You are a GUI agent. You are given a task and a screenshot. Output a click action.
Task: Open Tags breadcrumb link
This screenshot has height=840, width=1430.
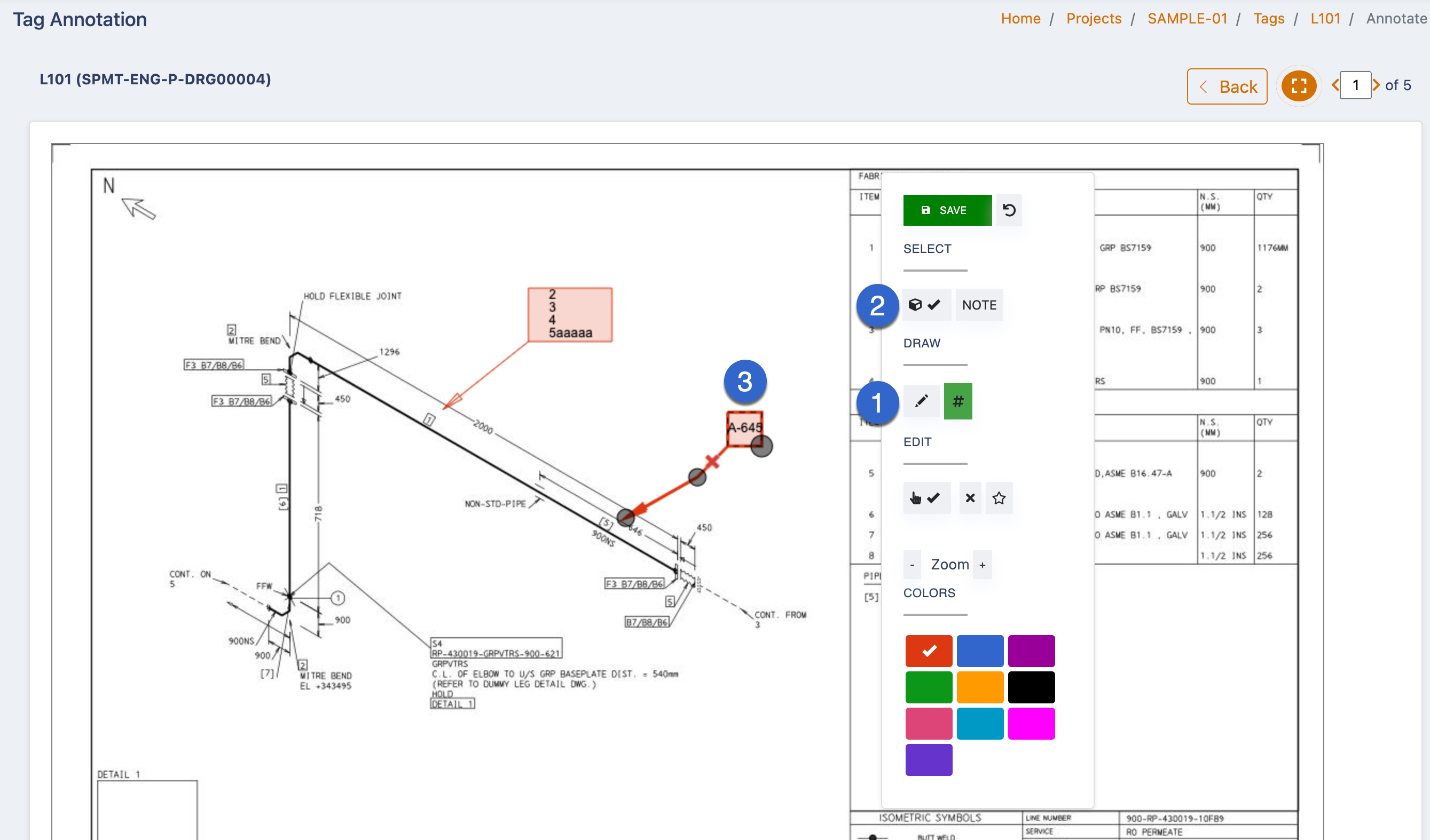tap(1268, 19)
